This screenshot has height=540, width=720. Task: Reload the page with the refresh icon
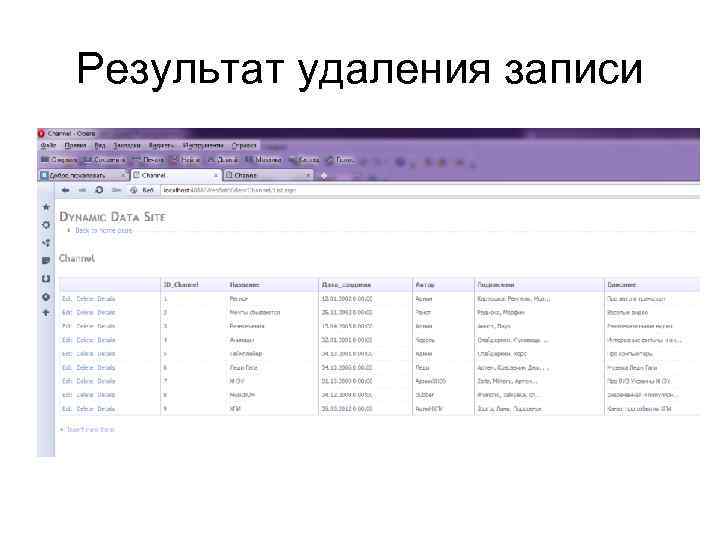pyautogui.click(x=99, y=190)
